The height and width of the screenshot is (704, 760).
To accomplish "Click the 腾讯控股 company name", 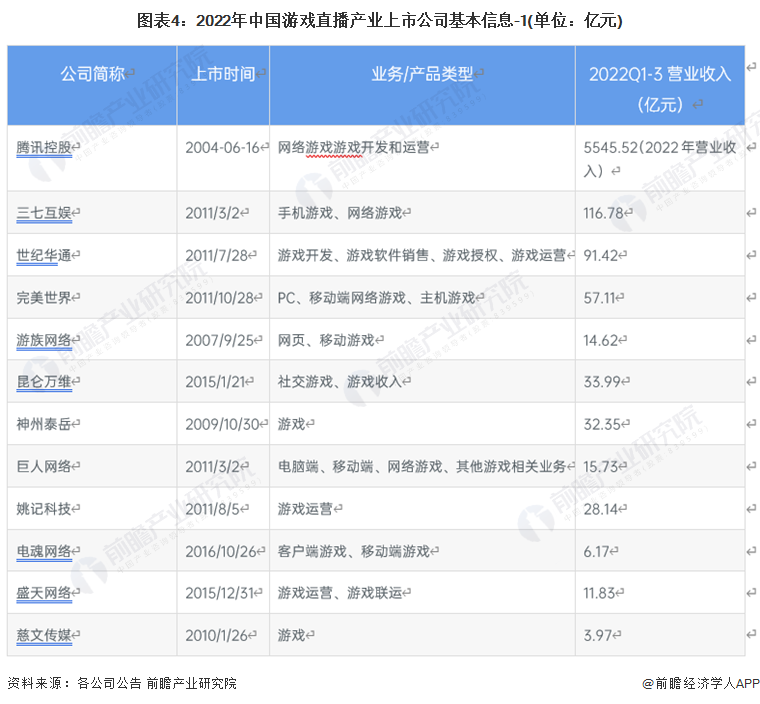I will (45, 147).
